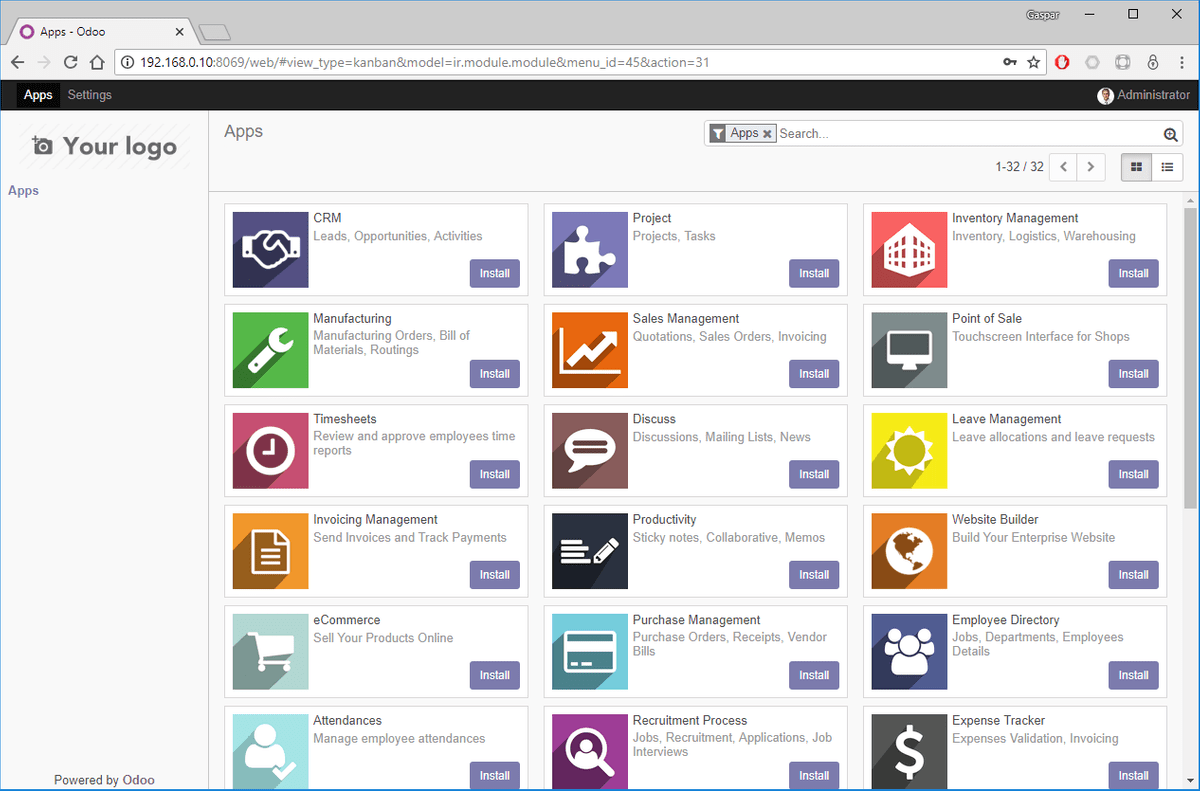Switch to list view
Screen dimensions: 1200x791
(1167, 167)
